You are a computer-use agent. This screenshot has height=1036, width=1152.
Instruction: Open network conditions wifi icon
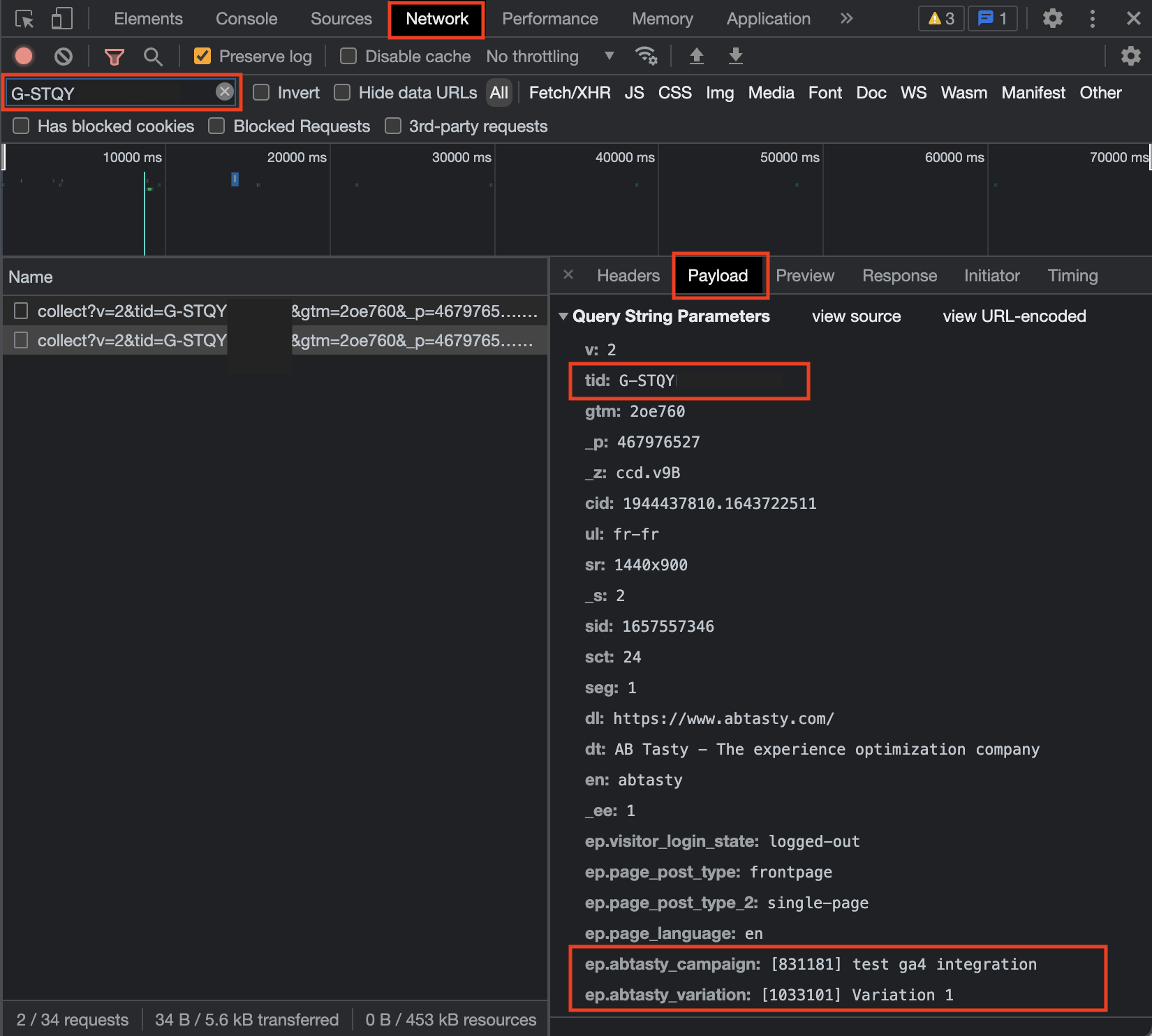pyautogui.click(x=646, y=56)
